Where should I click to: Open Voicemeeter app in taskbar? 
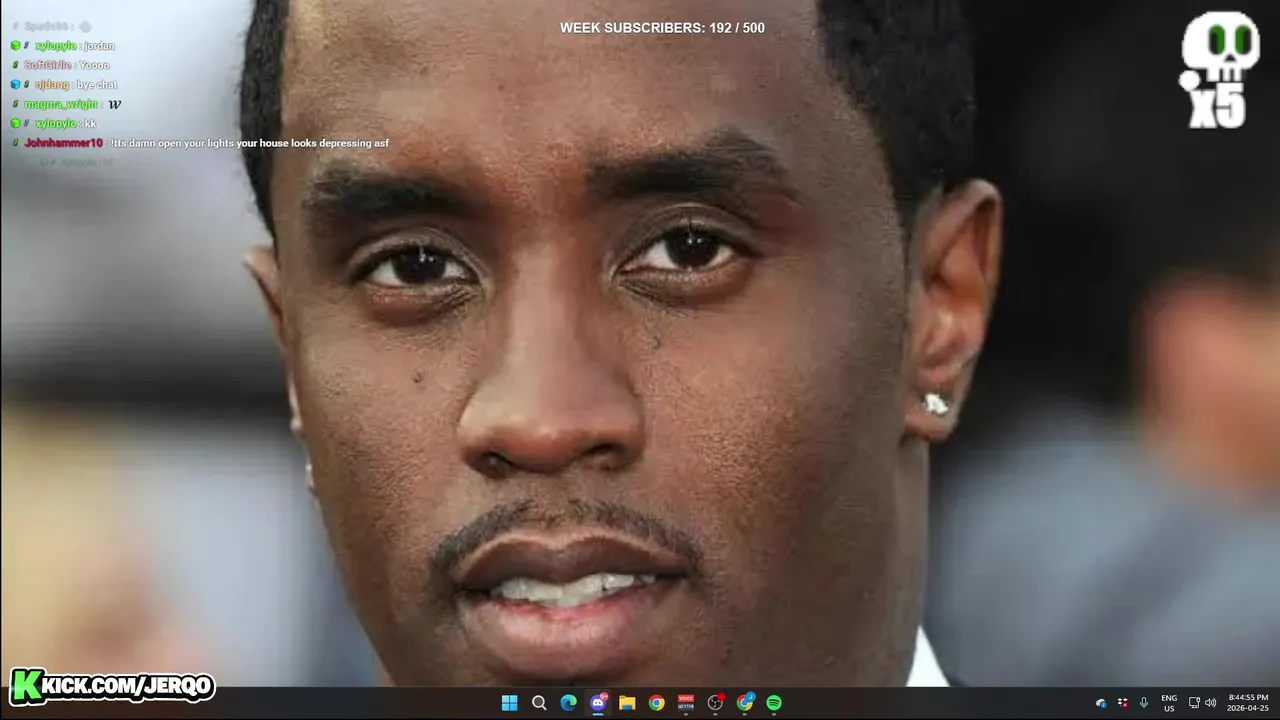pos(686,703)
